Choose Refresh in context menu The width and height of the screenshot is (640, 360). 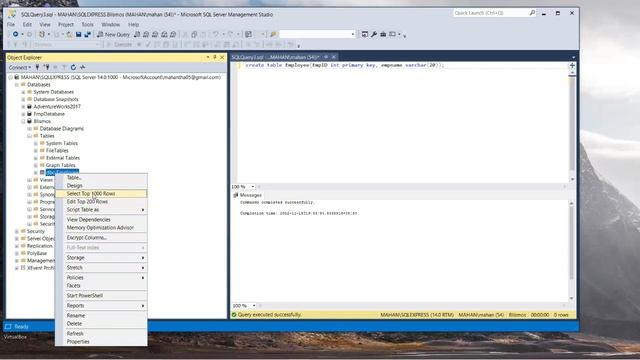(x=101, y=333)
